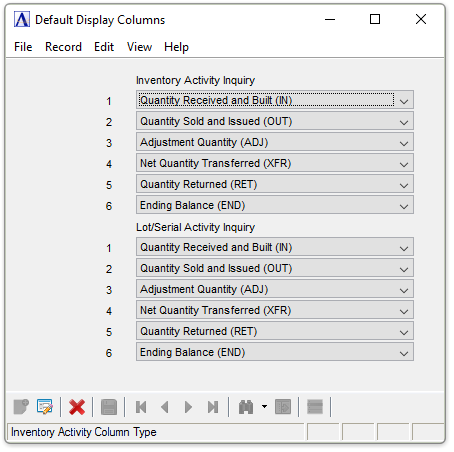Image resolution: width=454 pixels, height=452 pixels.
Task: Expand Inventory Activity column 1 dropdown
Action: click(404, 100)
